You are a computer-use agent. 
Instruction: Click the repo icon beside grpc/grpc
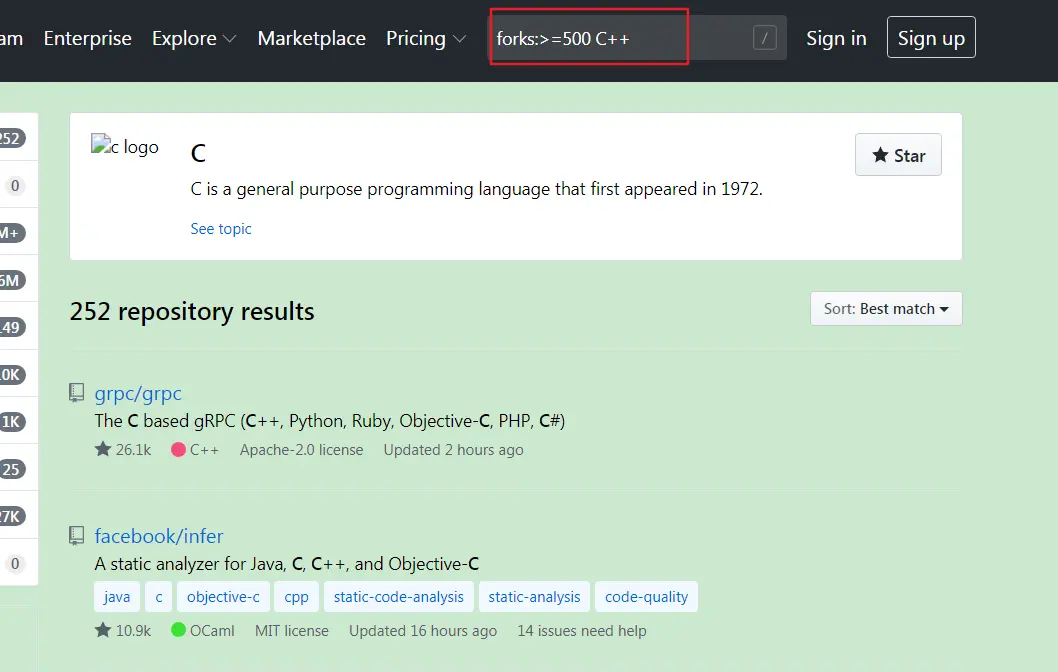click(76, 393)
